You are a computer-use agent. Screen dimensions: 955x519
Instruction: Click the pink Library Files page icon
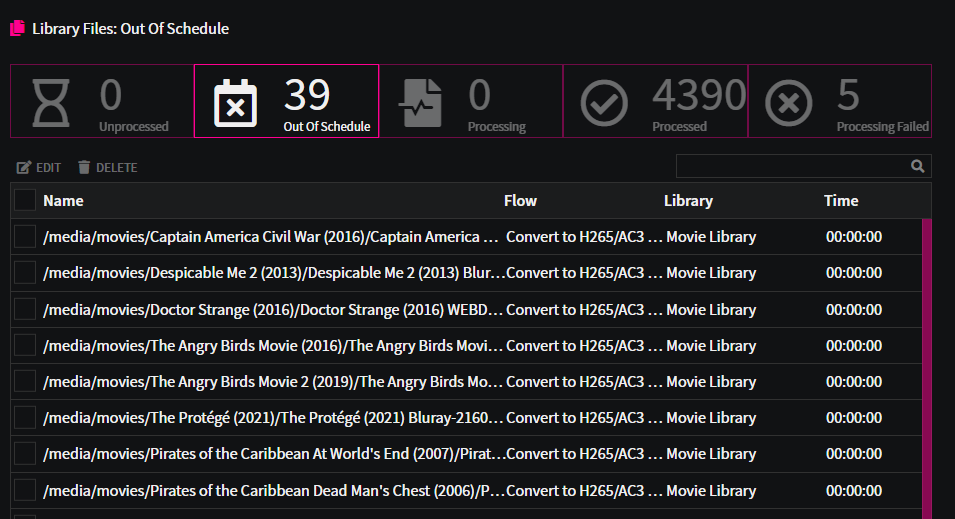(18, 28)
